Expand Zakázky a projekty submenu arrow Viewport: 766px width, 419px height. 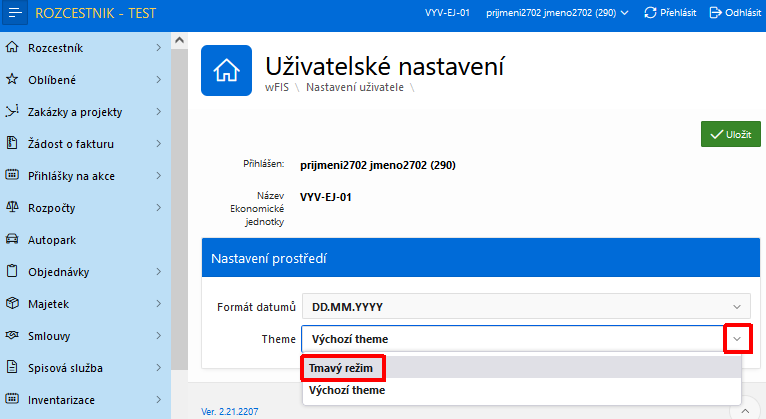click(159, 111)
